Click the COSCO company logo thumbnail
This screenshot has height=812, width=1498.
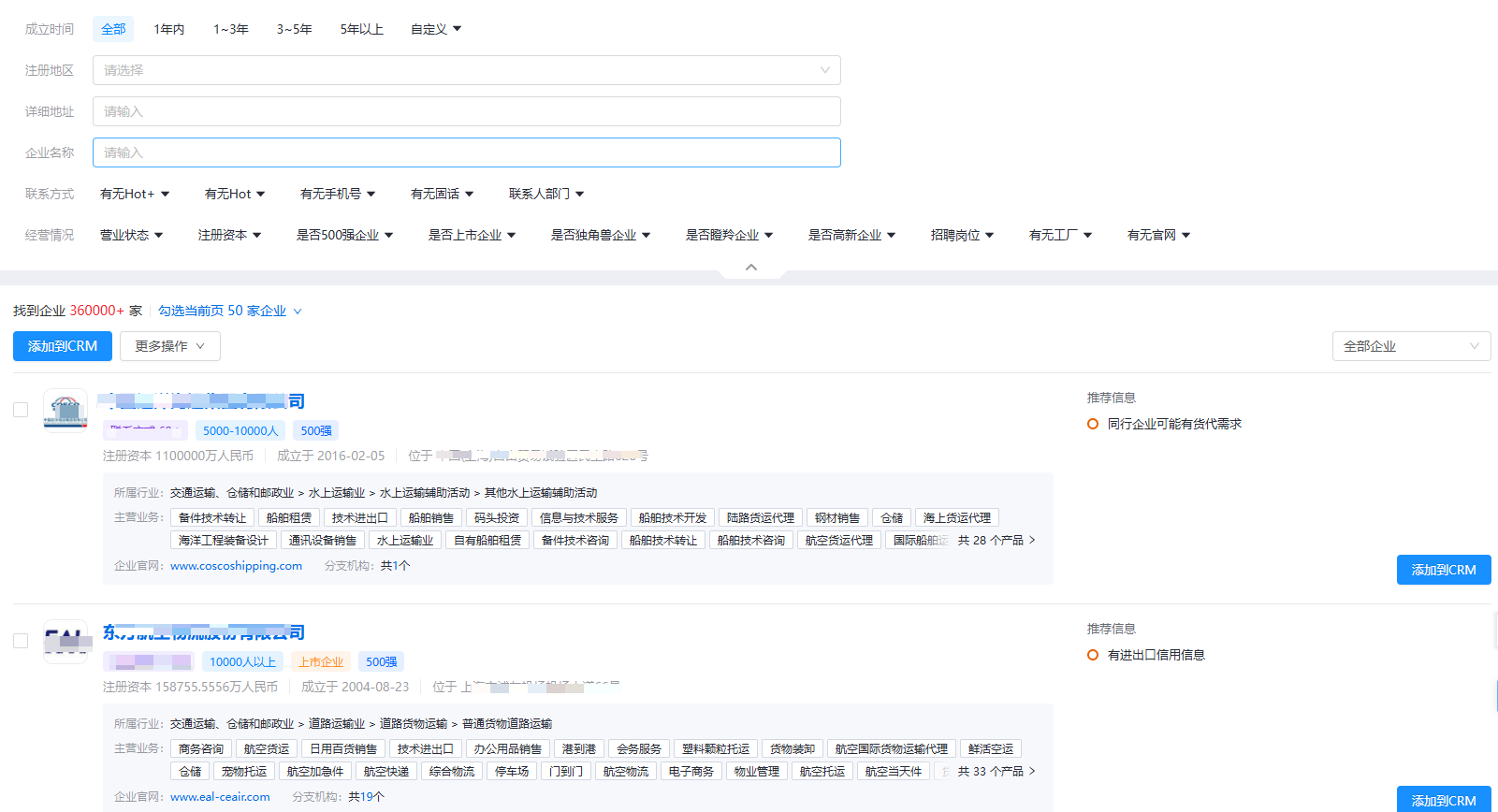(x=65, y=410)
